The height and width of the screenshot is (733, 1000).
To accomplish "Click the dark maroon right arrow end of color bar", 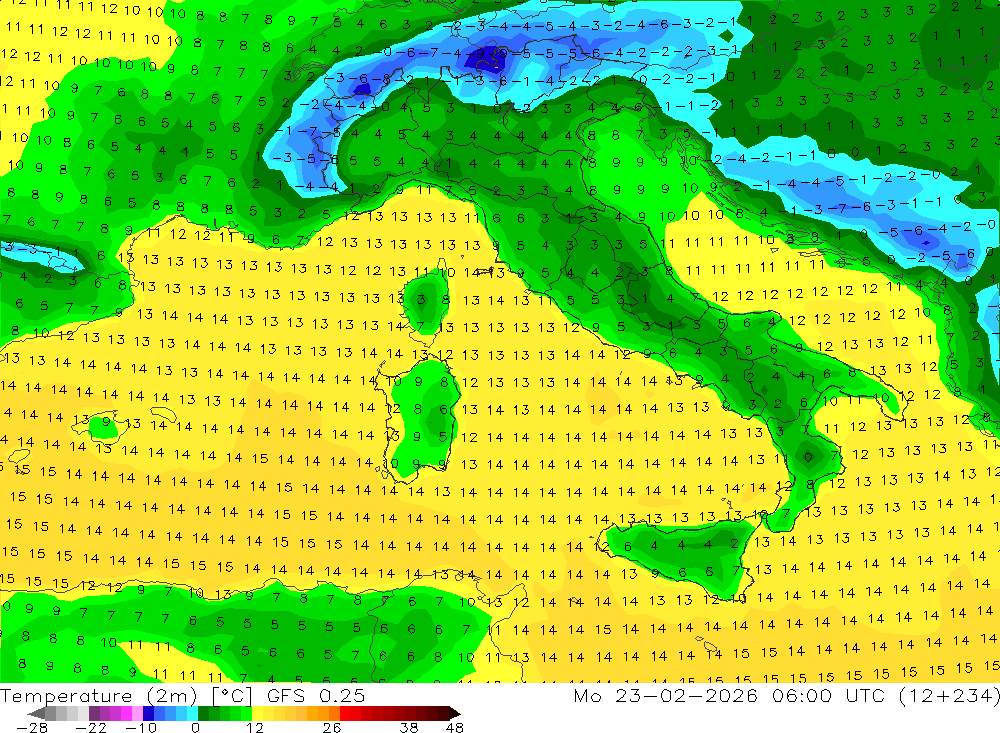I will [455, 713].
